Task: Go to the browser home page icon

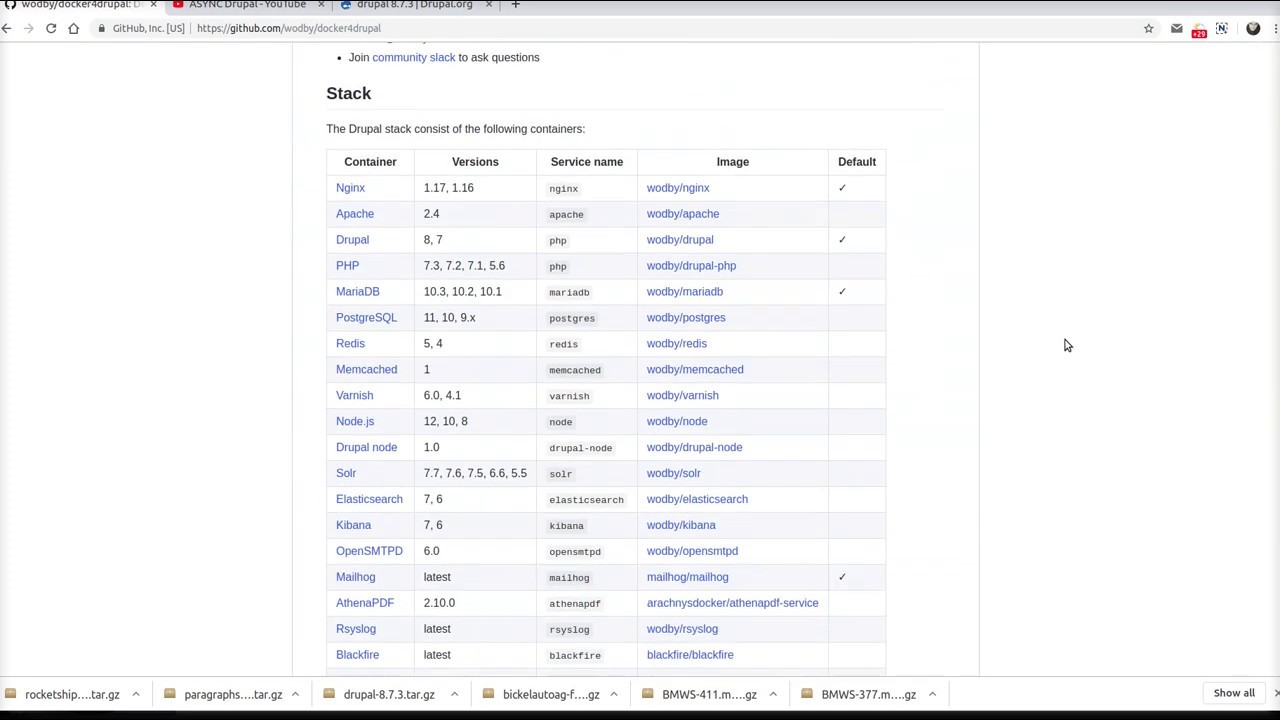Action: pyautogui.click(x=73, y=28)
